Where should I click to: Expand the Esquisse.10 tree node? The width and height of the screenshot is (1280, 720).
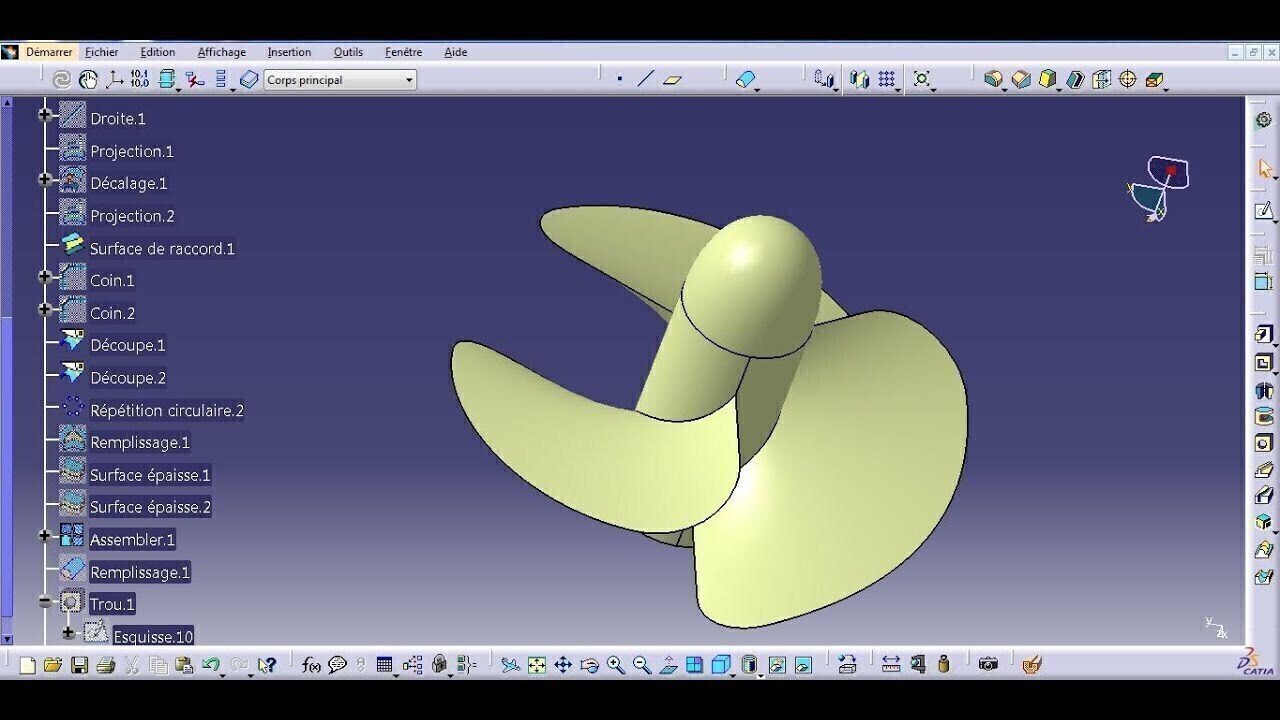click(68, 633)
